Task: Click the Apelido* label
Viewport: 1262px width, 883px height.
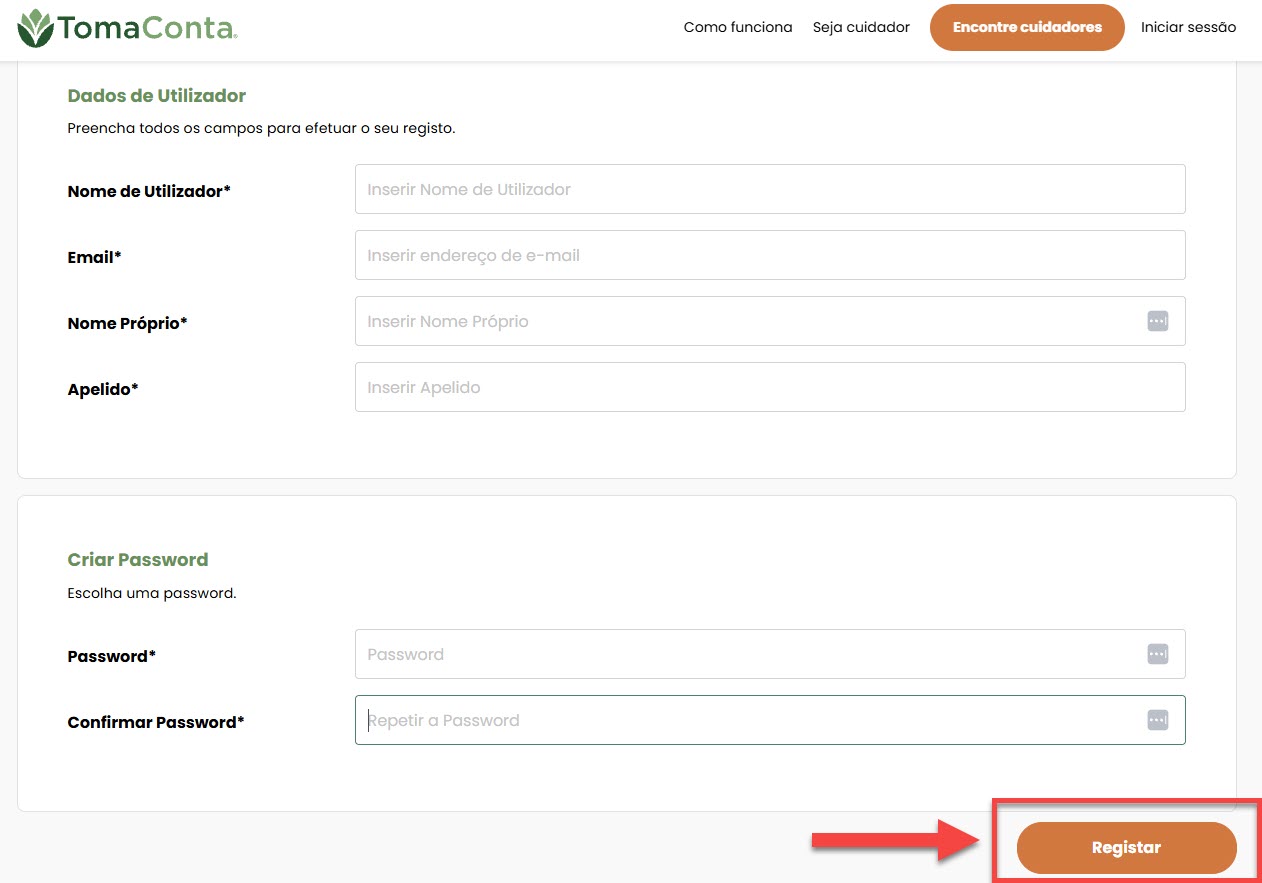Action: 103,389
